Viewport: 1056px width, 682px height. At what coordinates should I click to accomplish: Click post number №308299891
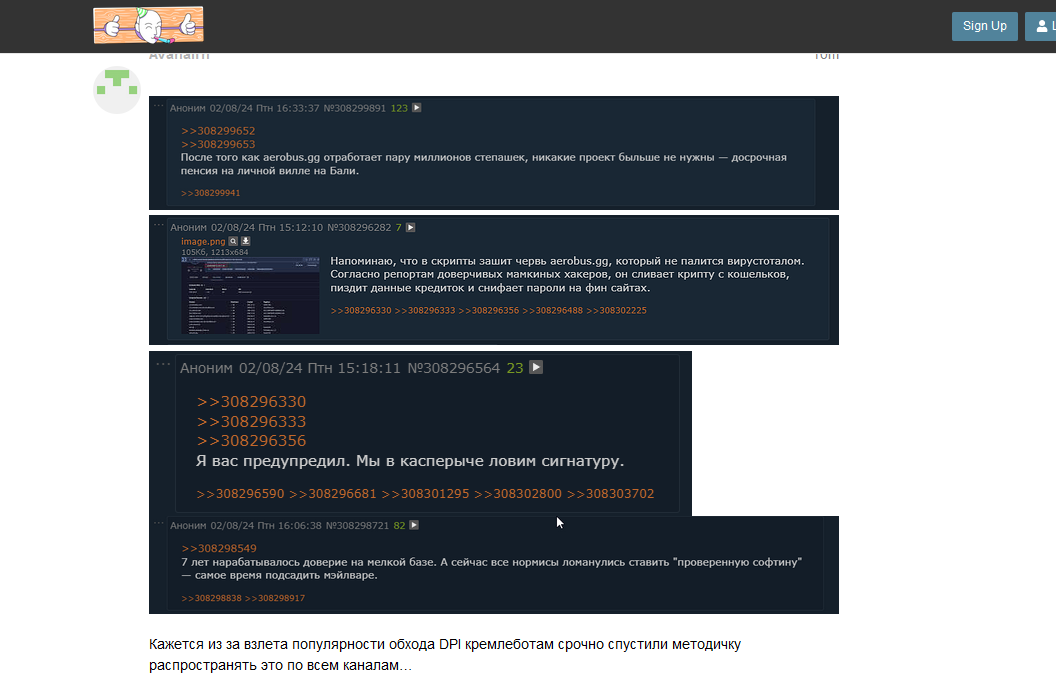tap(355, 108)
